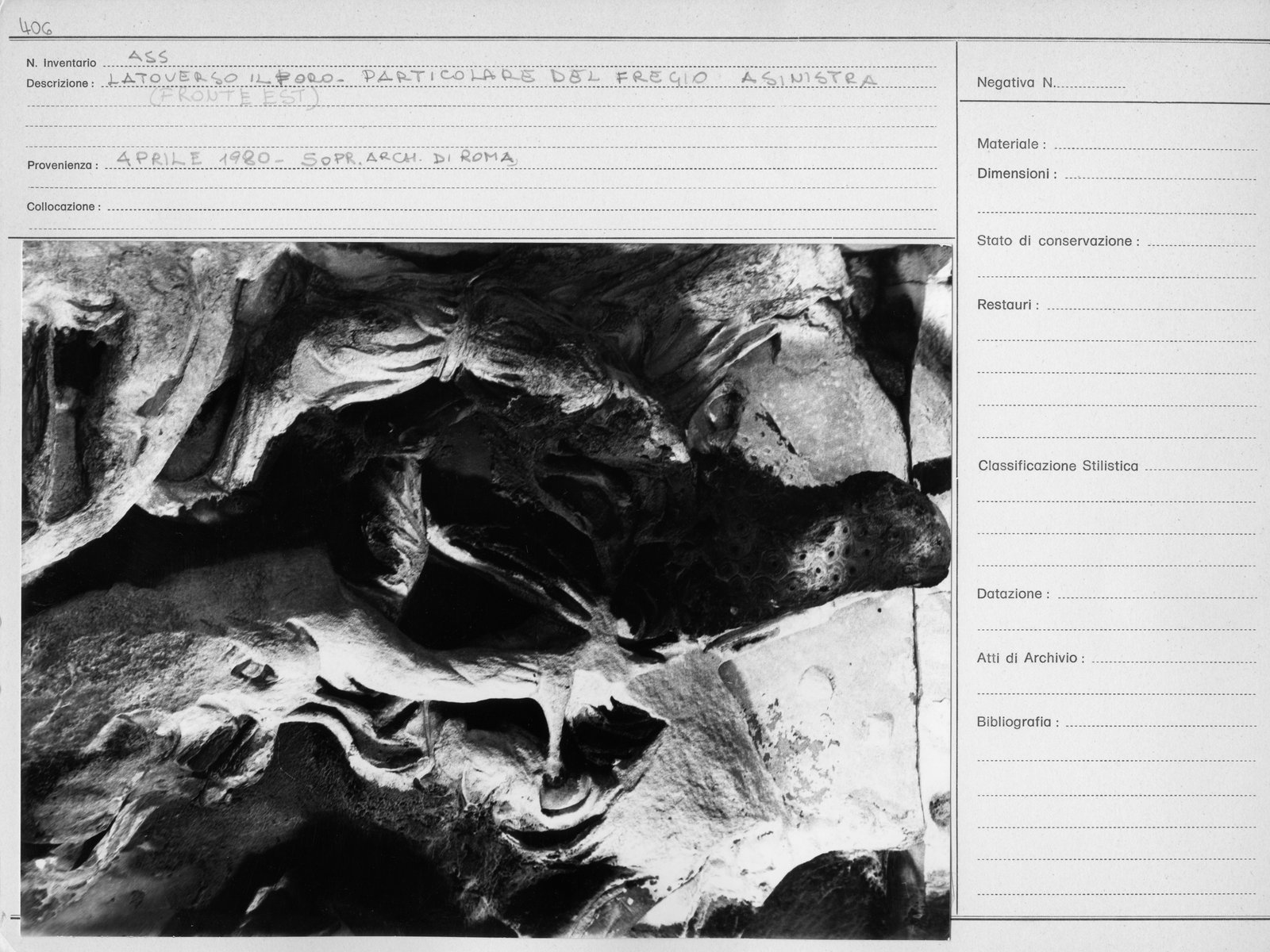Click the 'Bibliografia :' label

pos(1018,722)
